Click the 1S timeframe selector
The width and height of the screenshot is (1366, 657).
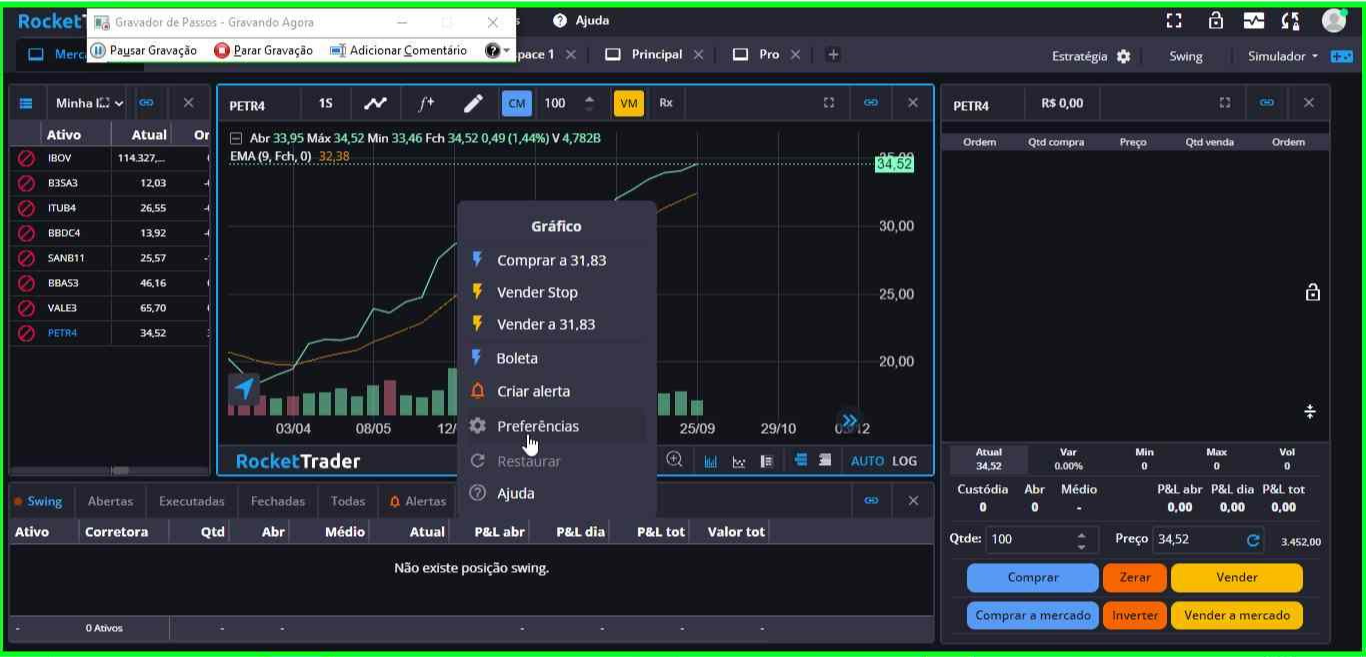click(326, 103)
